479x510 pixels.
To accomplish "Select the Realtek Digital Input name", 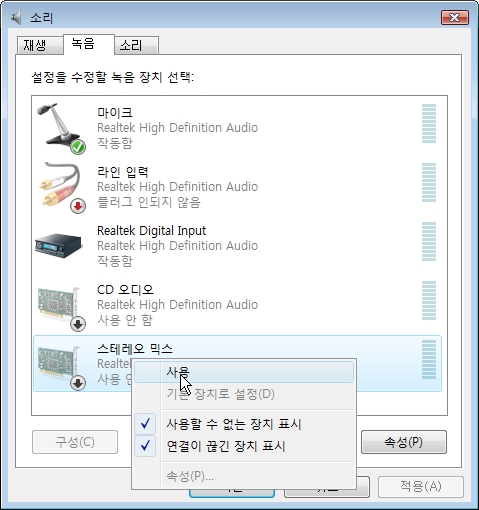I will (x=151, y=231).
